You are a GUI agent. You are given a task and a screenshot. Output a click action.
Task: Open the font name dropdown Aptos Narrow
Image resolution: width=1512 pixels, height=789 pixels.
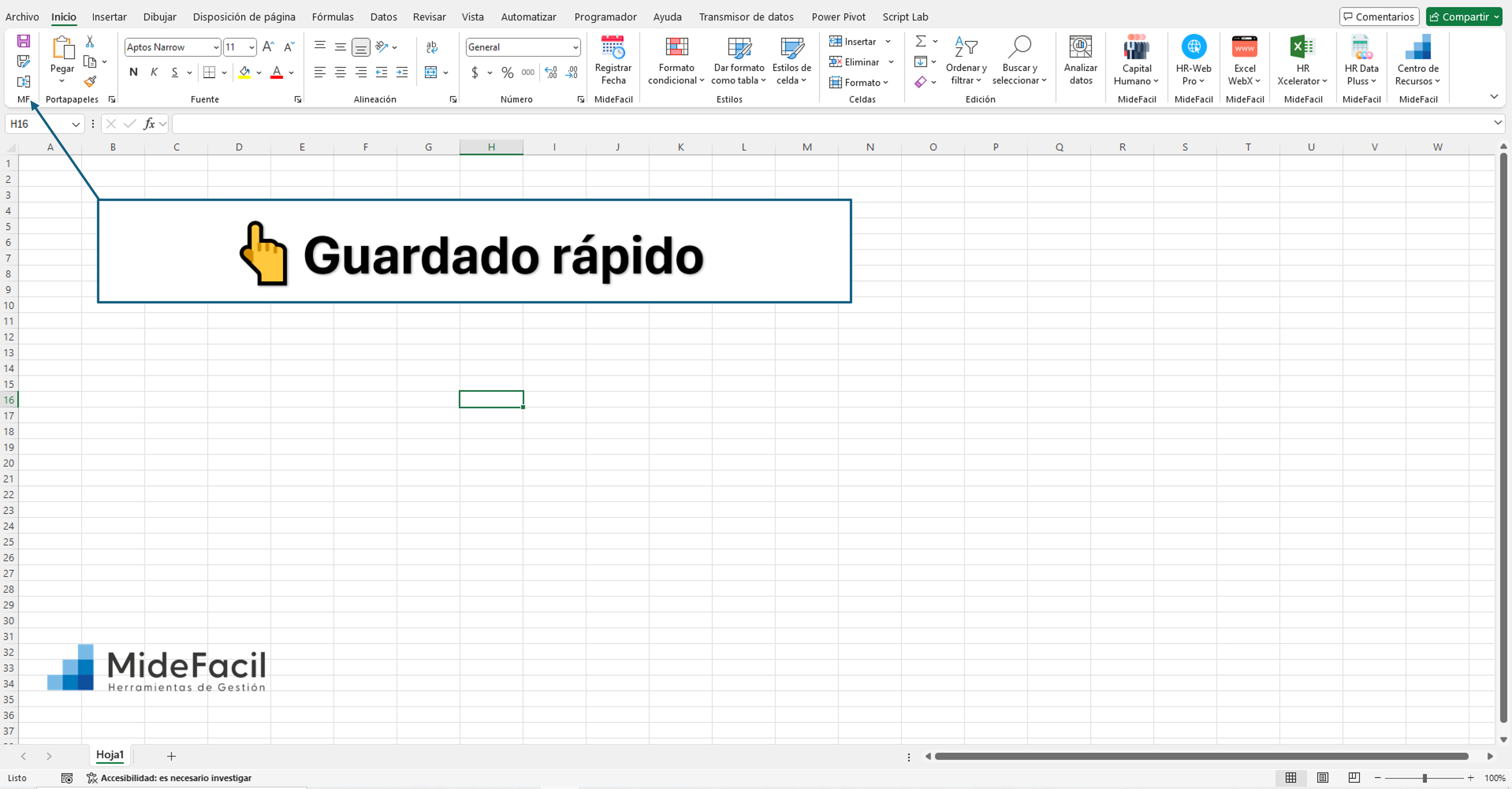[215, 47]
